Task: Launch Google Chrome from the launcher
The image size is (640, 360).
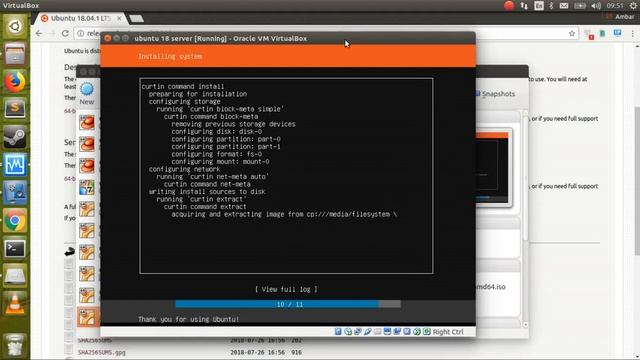Action: tap(15, 221)
